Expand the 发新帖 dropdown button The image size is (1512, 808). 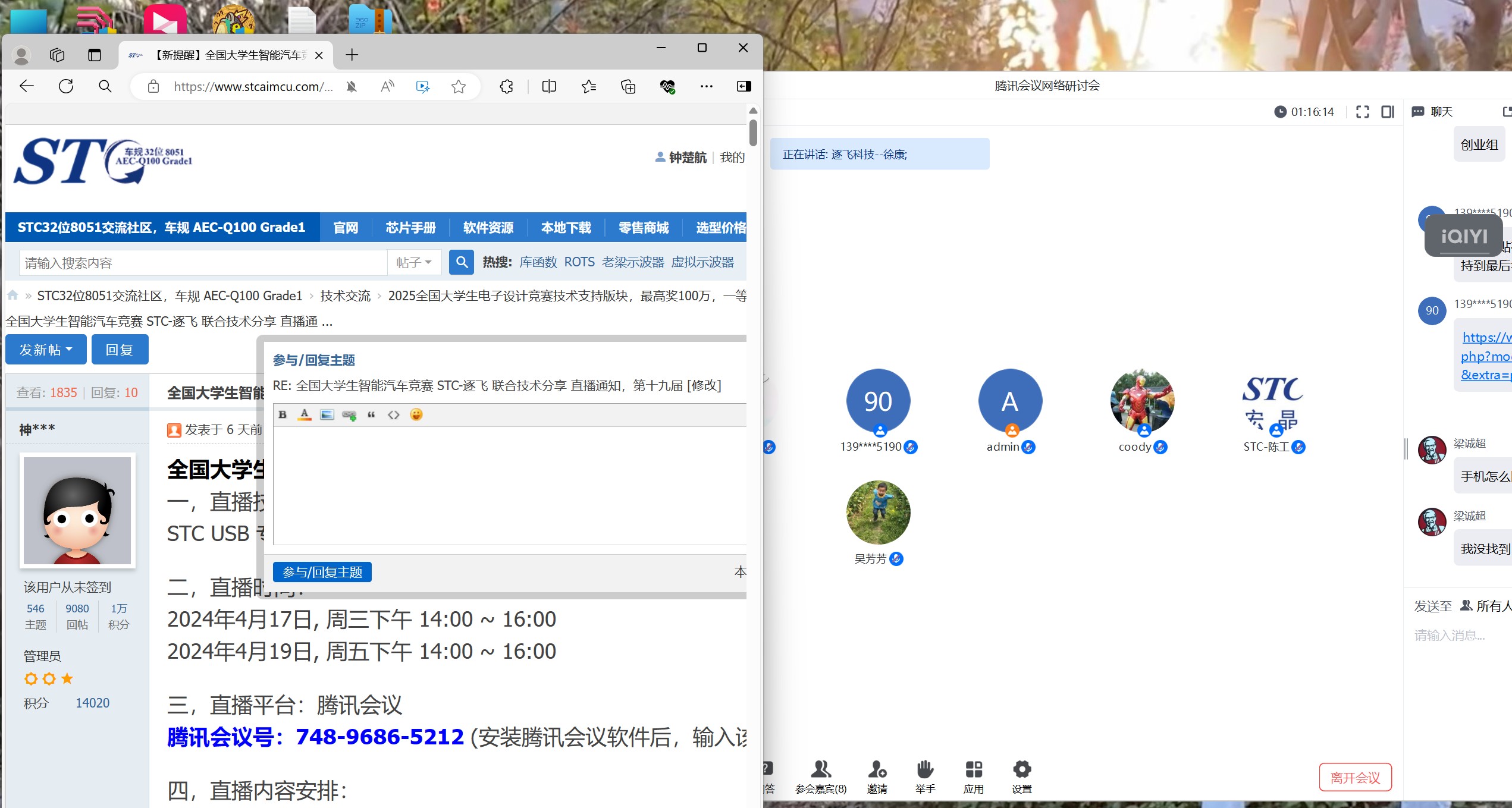(x=46, y=350)
